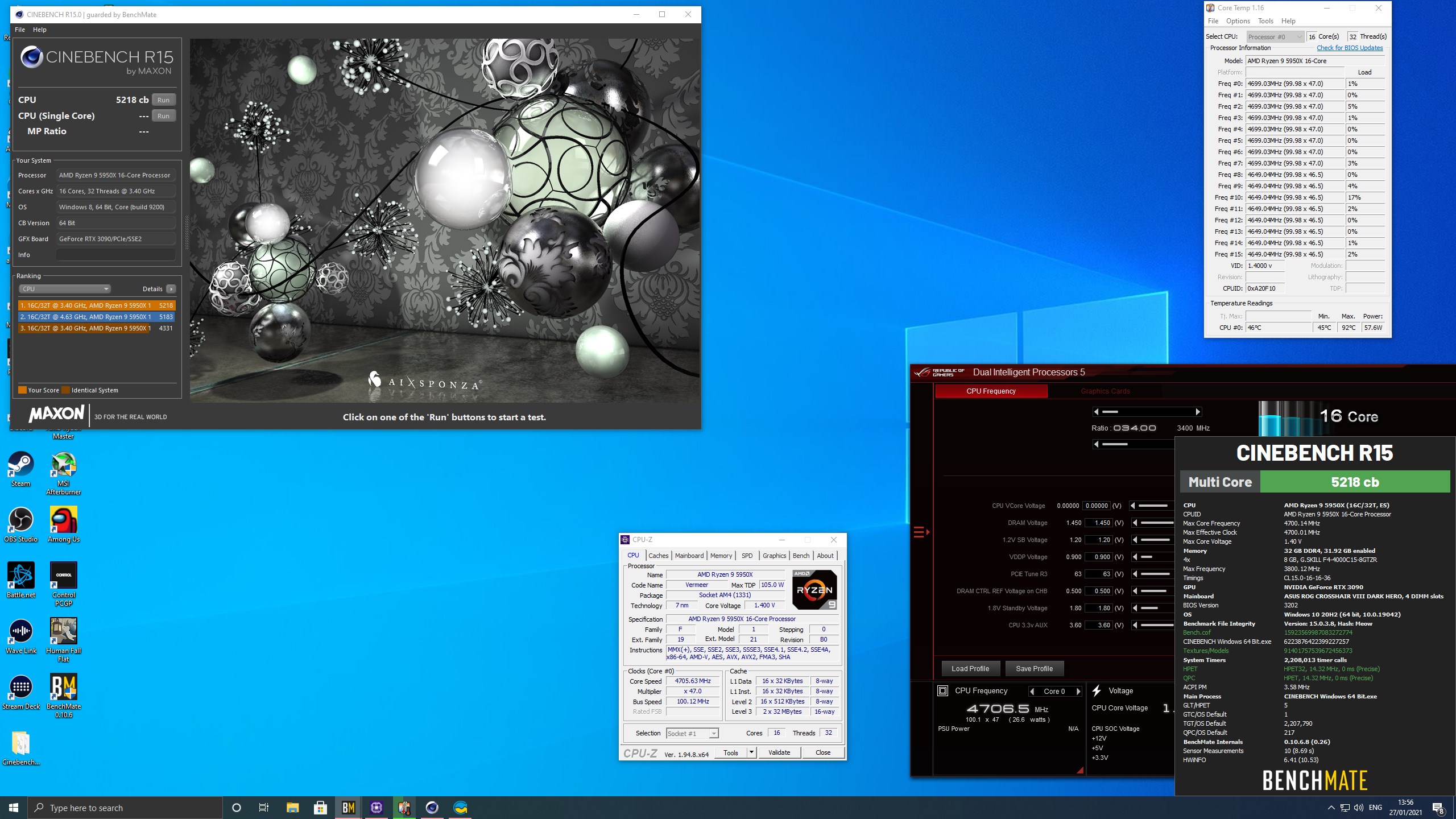
Task: Click Load Profile in DIP5
Action: coord(970,669)
